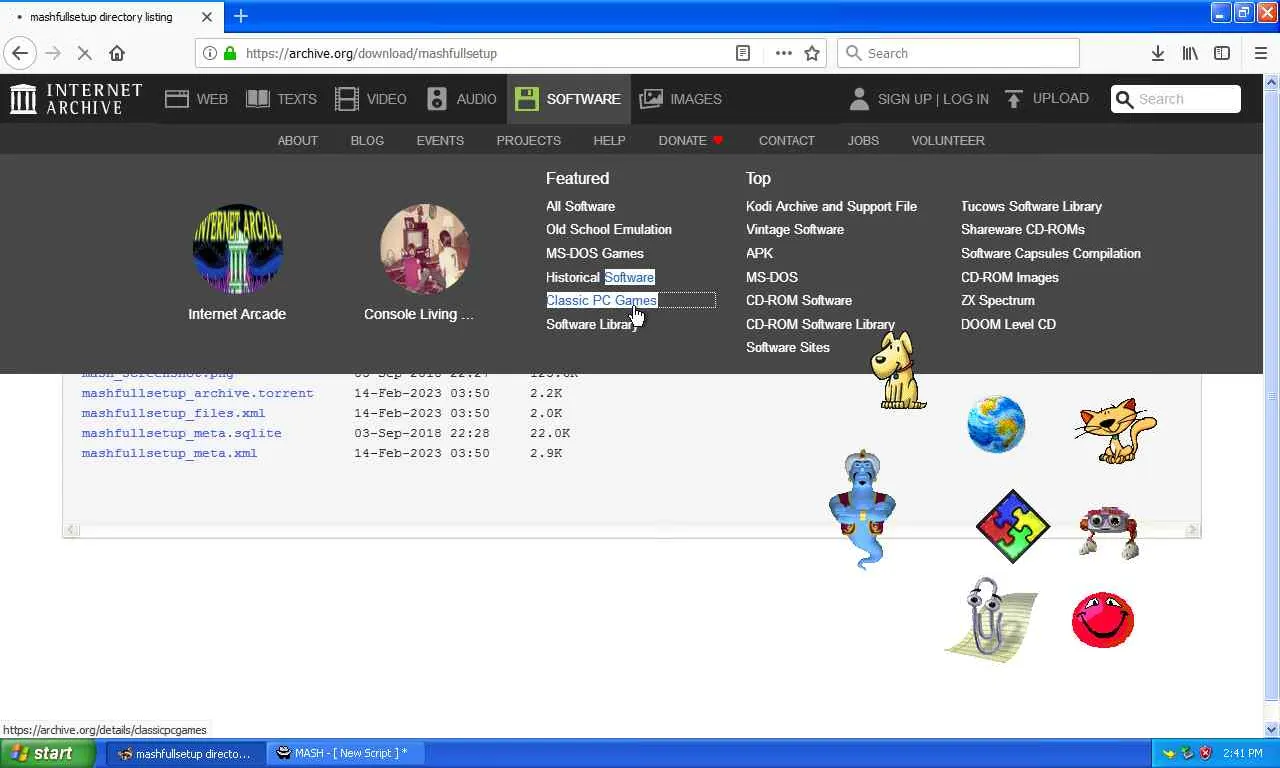This screenshot has width=1280, height=768.
Task: Close the mashfullsetup directory listing tab
Action: [207, 17]
